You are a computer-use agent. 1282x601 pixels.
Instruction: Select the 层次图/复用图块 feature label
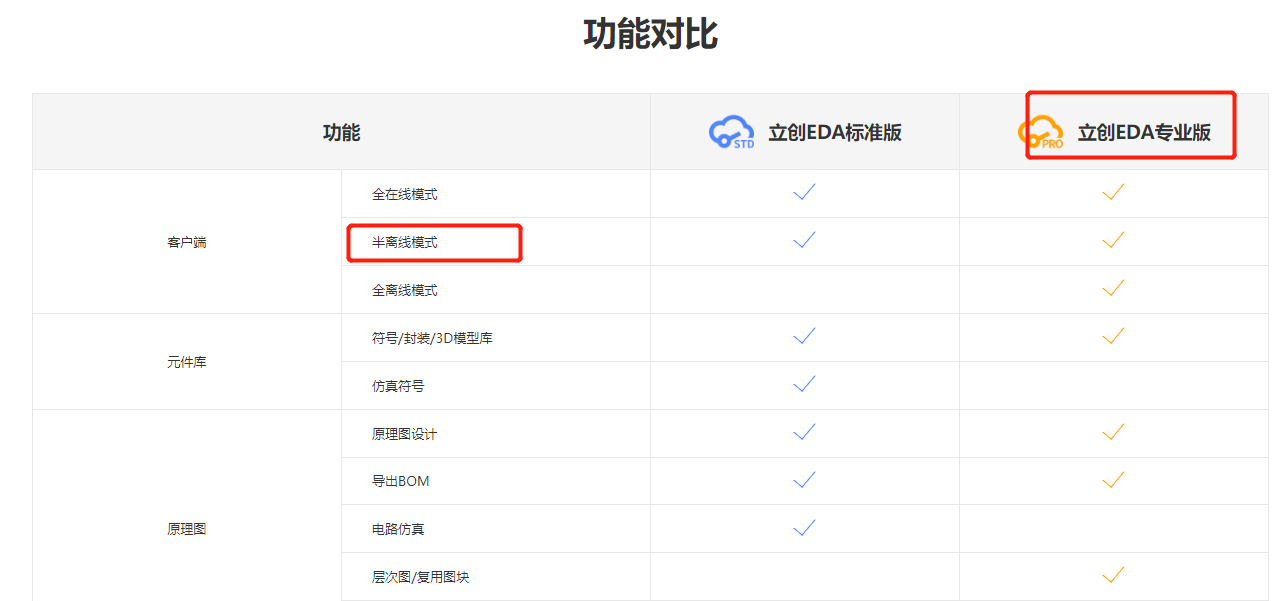[420, 577]
